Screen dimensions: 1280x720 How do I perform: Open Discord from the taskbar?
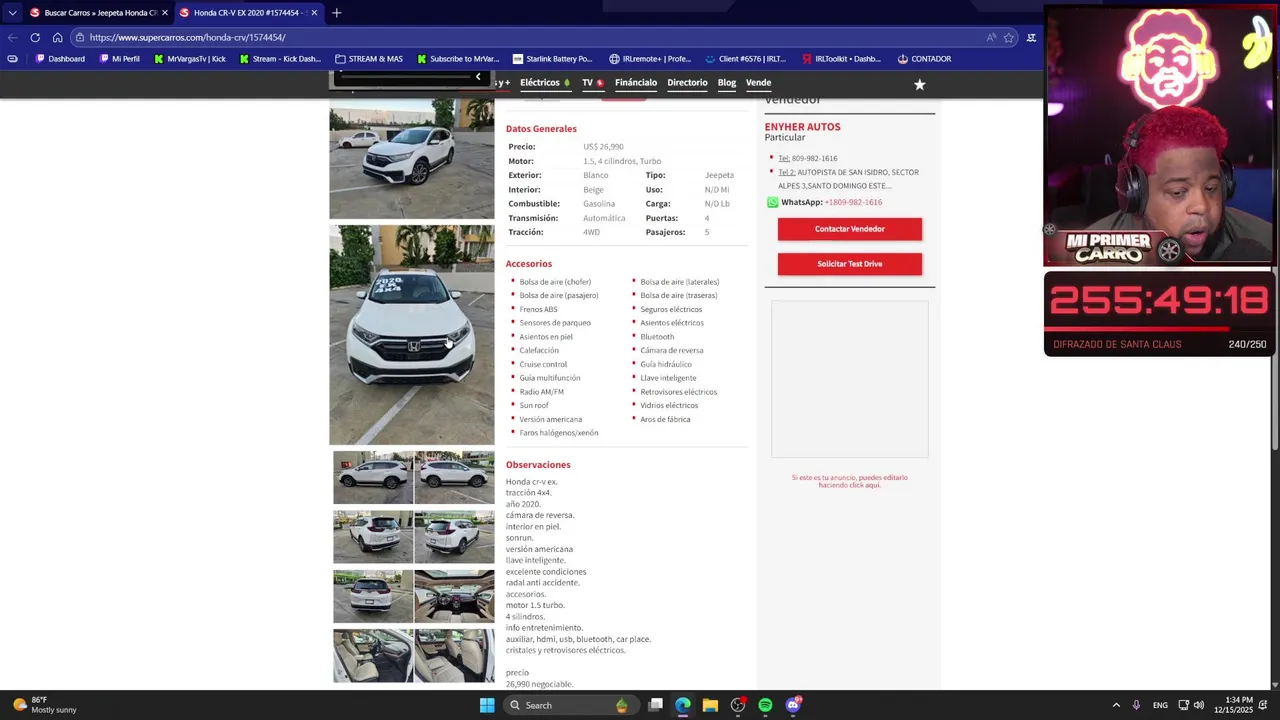click(793, 705)
